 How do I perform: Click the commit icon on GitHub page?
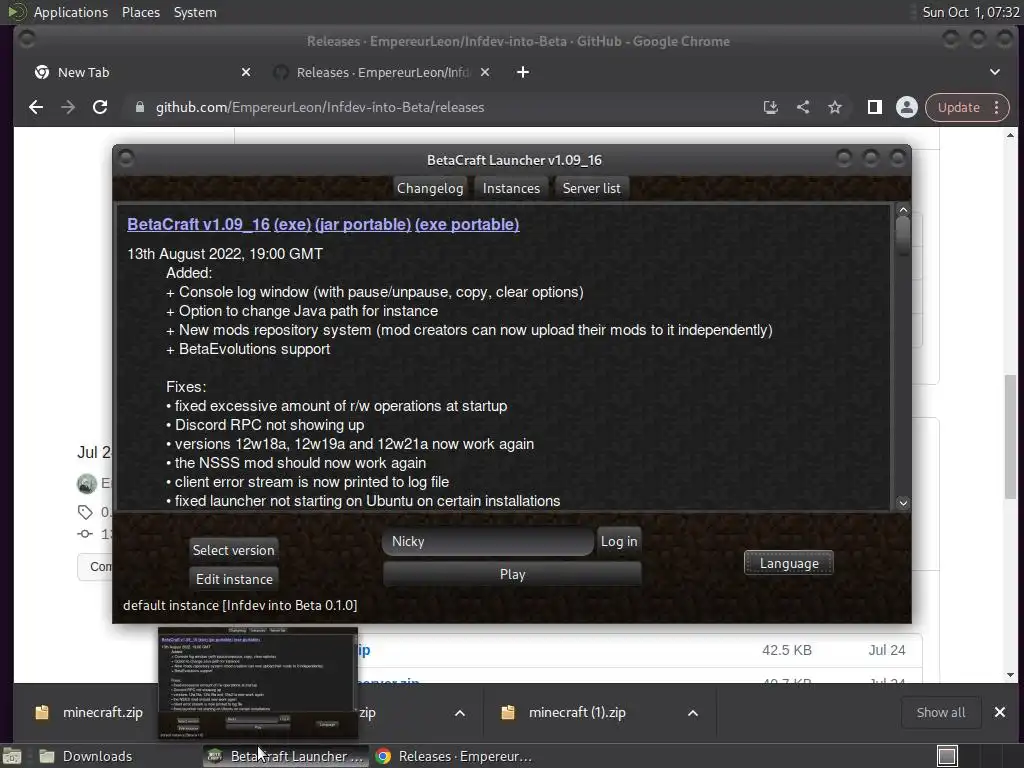(85, 534)
